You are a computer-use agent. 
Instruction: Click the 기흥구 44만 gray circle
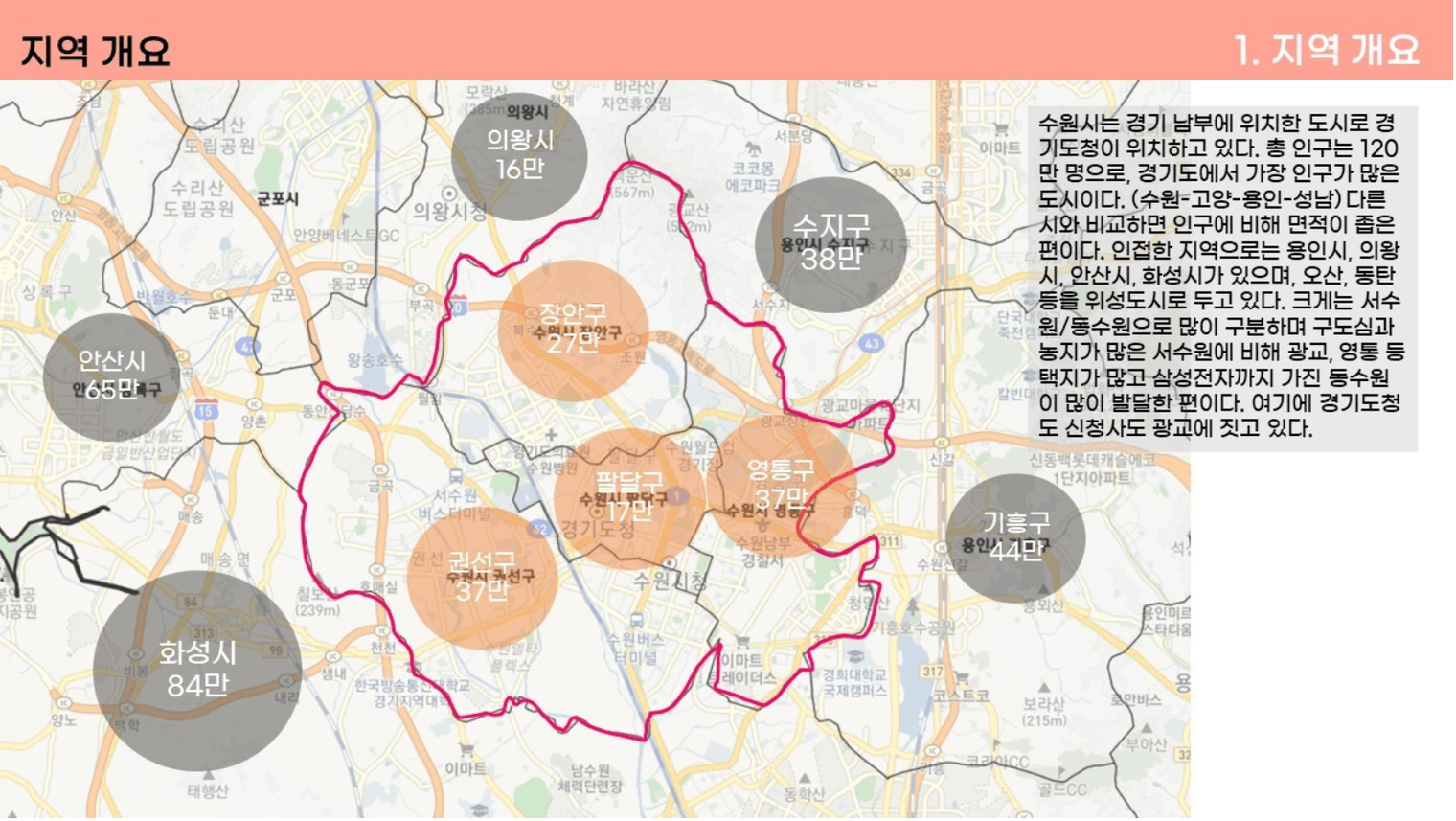(1016, 537)
